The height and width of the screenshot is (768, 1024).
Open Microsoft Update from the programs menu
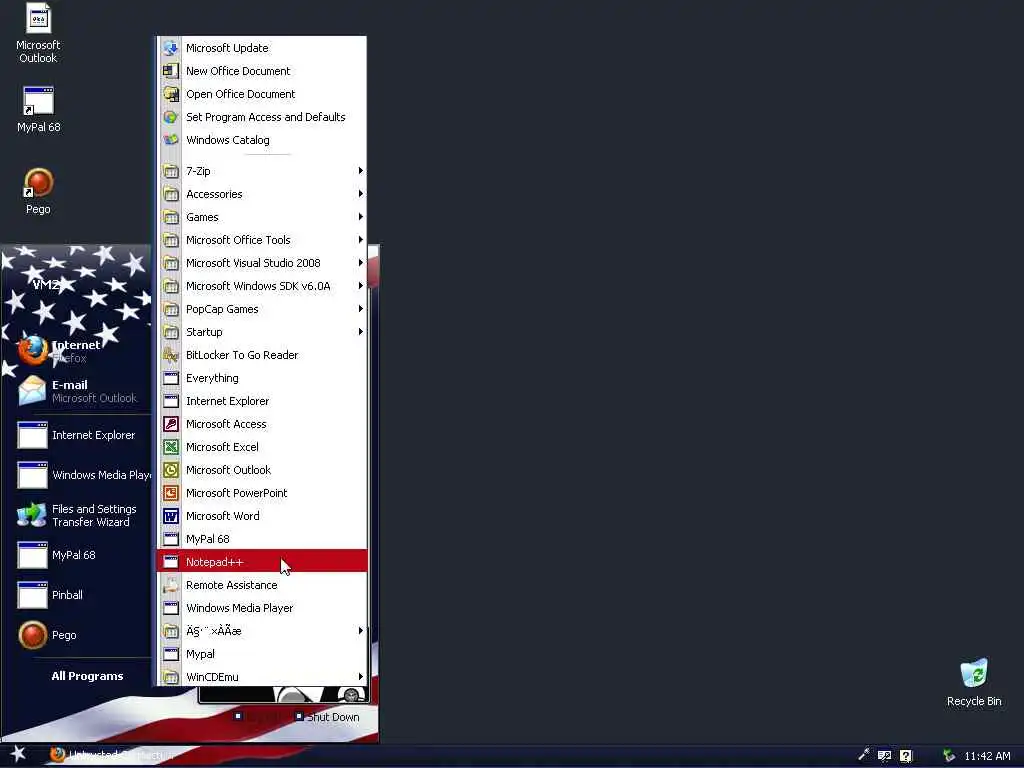click(x=261, y=48)
